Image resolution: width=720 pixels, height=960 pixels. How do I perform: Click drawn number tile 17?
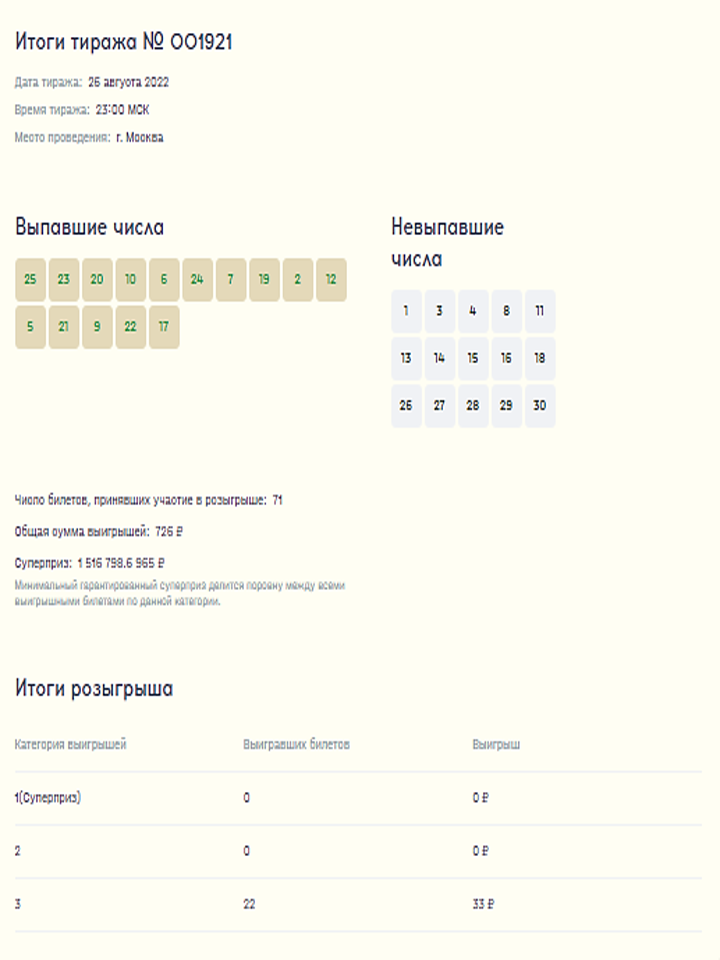pos(164,327)
